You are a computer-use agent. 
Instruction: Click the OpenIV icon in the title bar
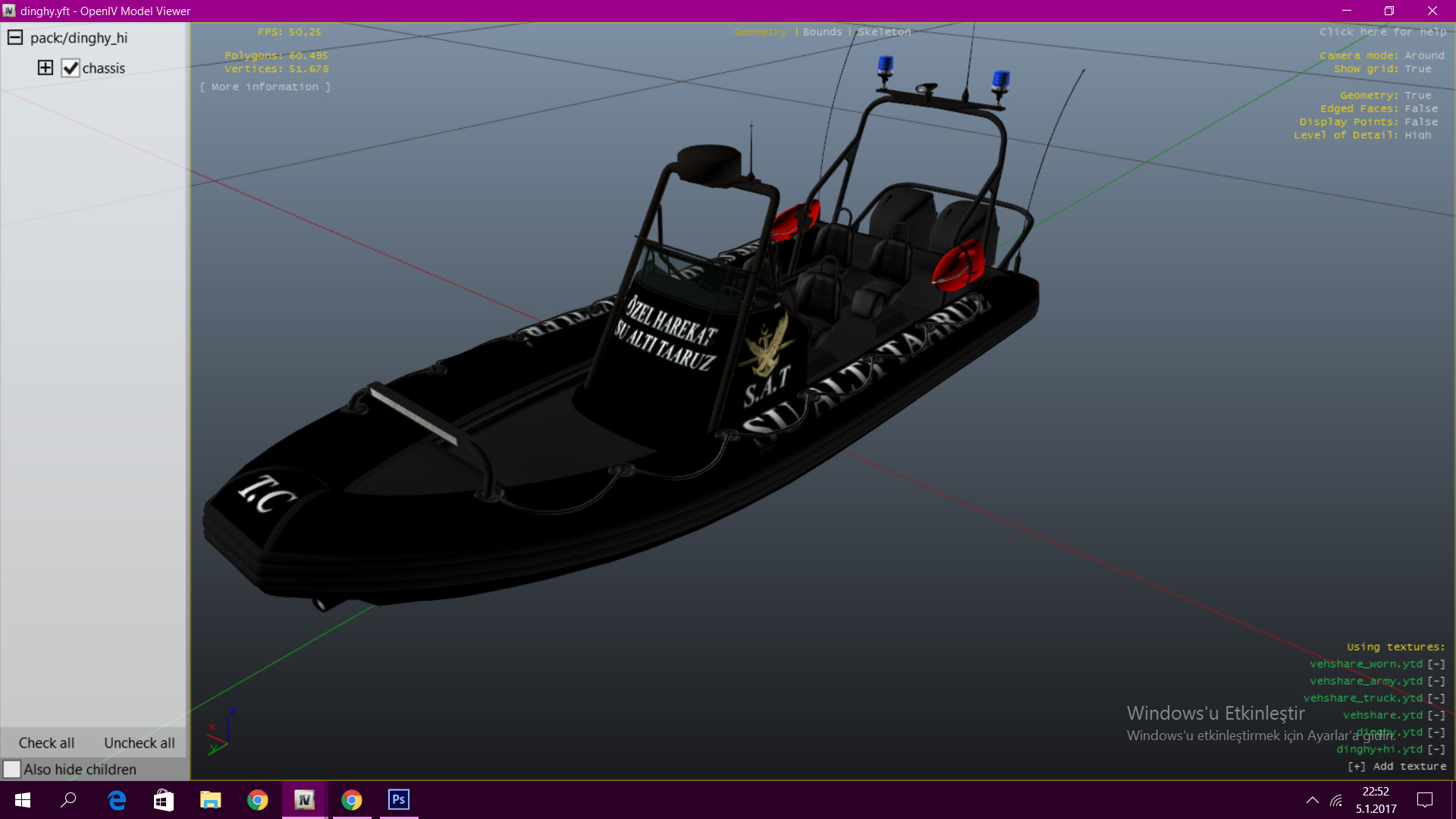click(x=9, y=11)
